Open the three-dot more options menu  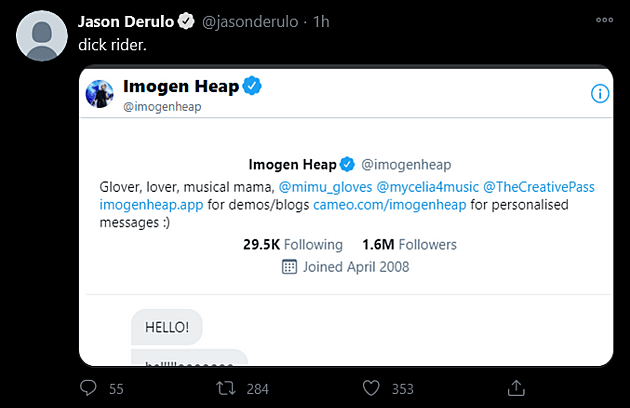(604, 20)
